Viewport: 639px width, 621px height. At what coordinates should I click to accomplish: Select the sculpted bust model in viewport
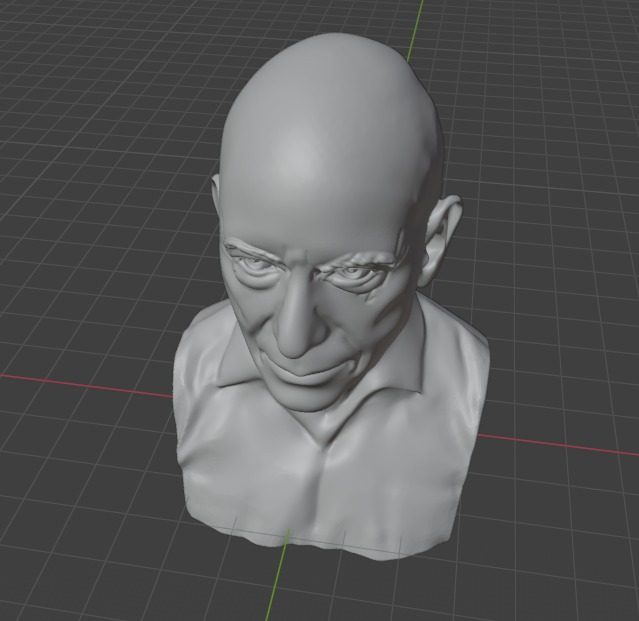[330, 297]
